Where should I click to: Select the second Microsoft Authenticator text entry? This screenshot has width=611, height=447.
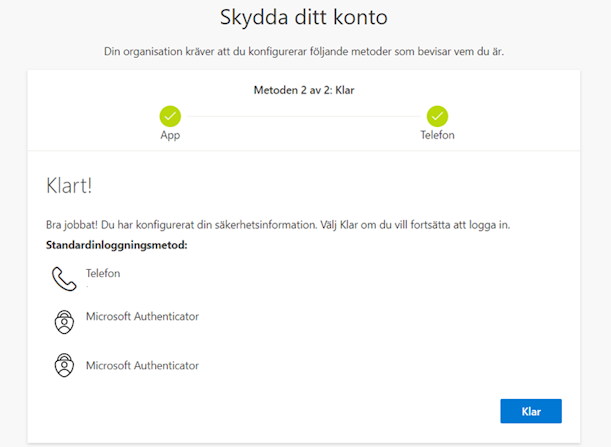[x=142, y=365]
